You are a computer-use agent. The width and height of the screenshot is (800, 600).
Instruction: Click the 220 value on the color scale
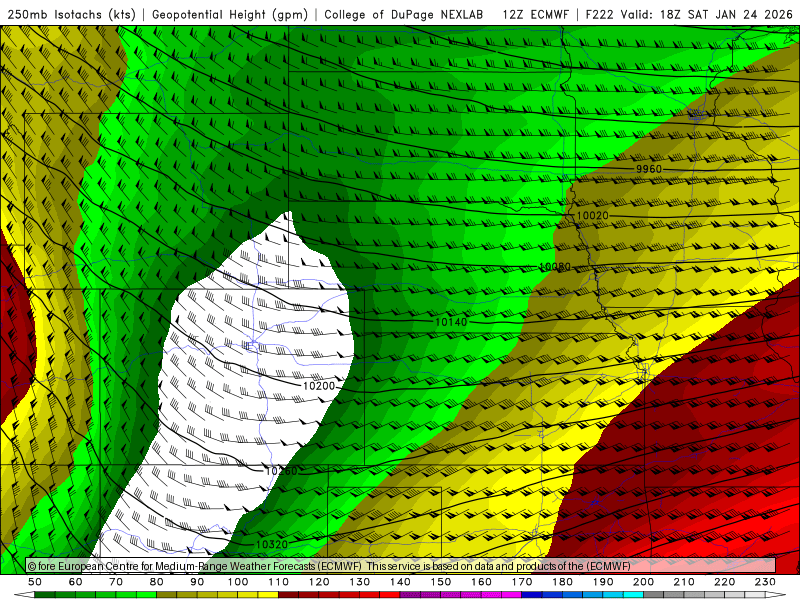coord(724,582)
